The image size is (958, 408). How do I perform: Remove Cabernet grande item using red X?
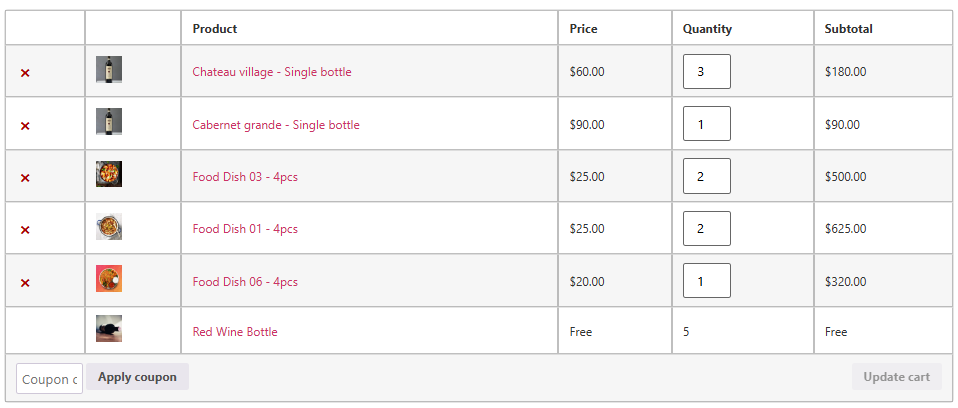25,126
